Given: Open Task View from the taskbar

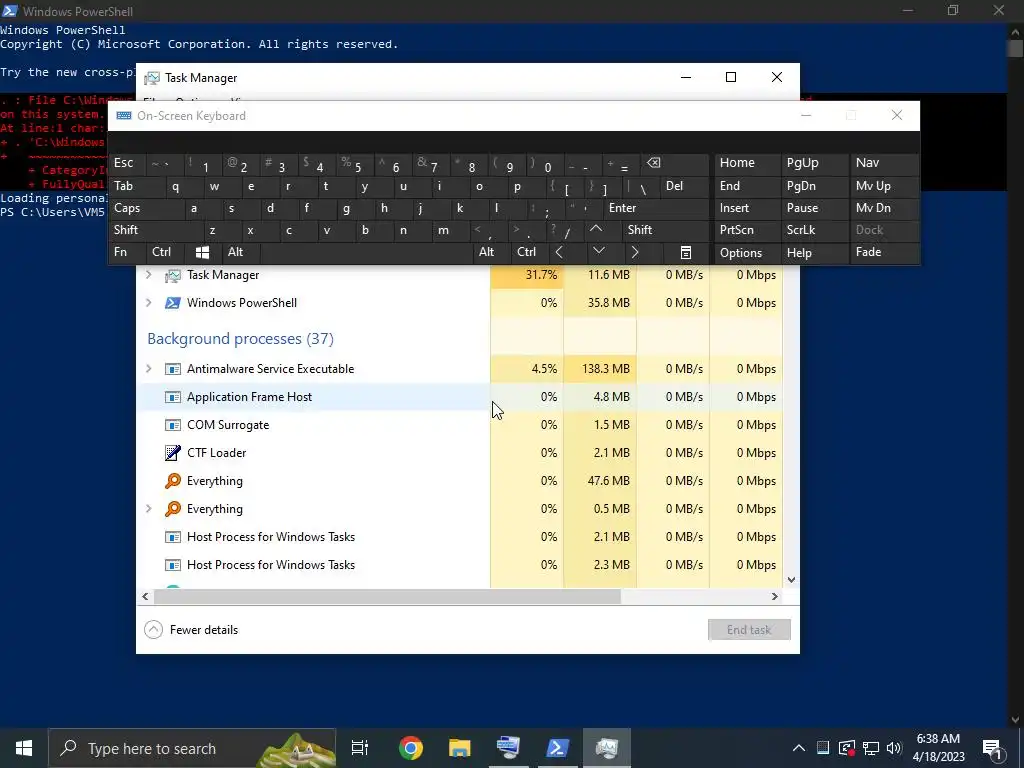Looking at the screenshot, I should [360, 748].
